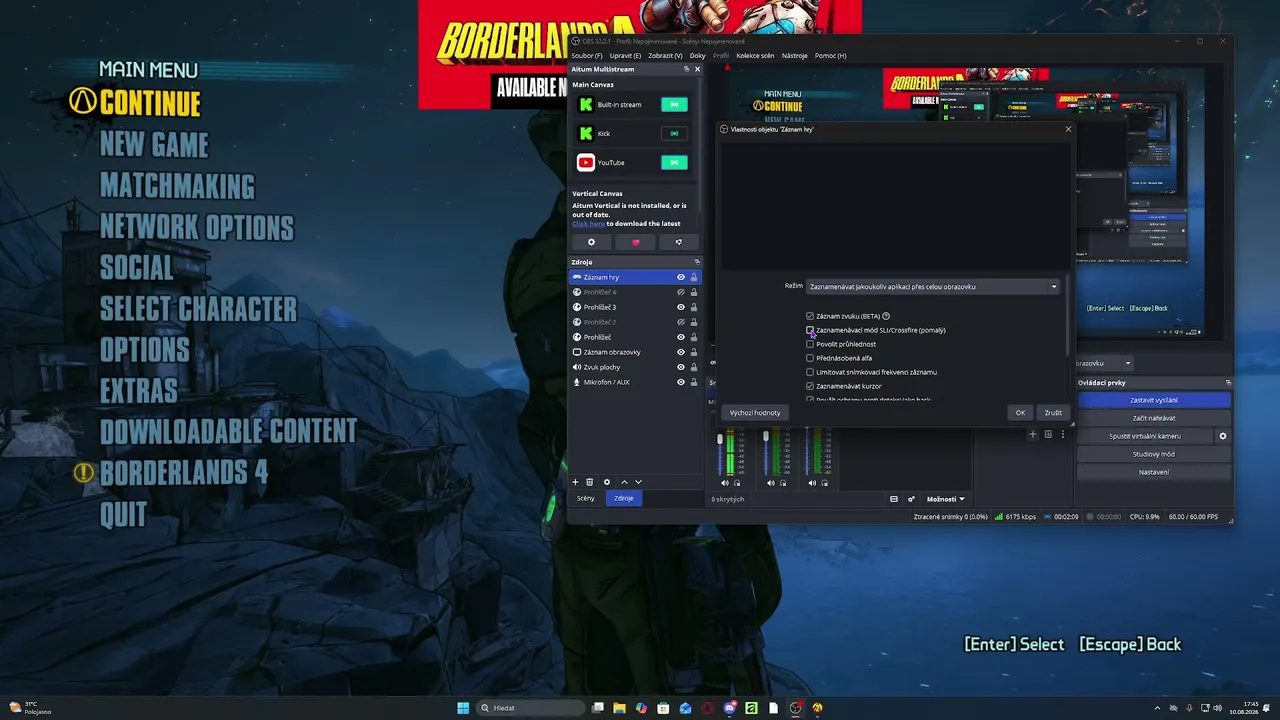Screen dimensions: 1280x720
Task: Open the Upravit (E) menu
Action: (x=625, y=56)
